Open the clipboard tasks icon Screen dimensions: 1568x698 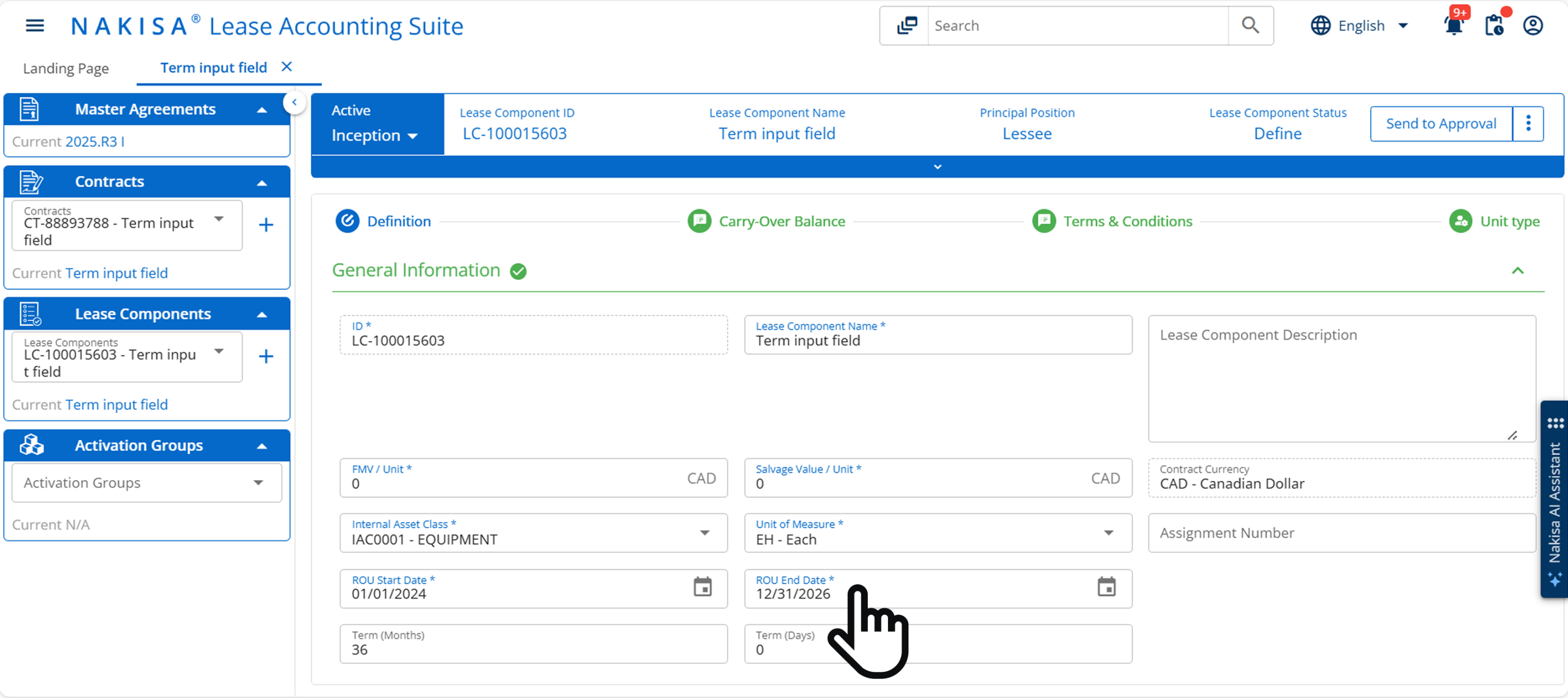click(x=1494, y=26)
